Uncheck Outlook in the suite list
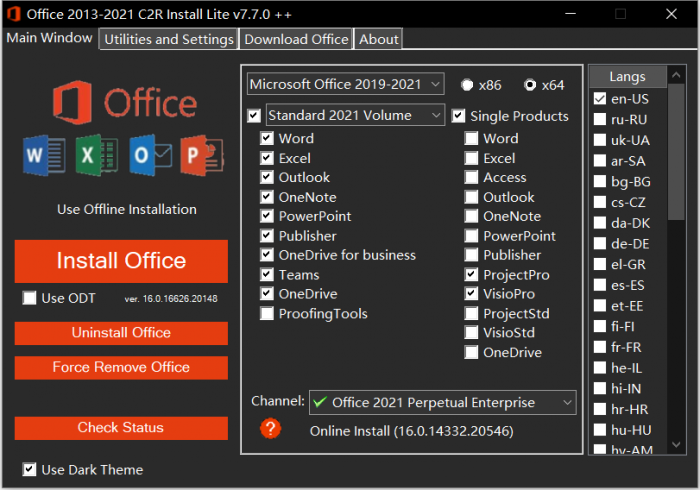 tap(267, 177)
